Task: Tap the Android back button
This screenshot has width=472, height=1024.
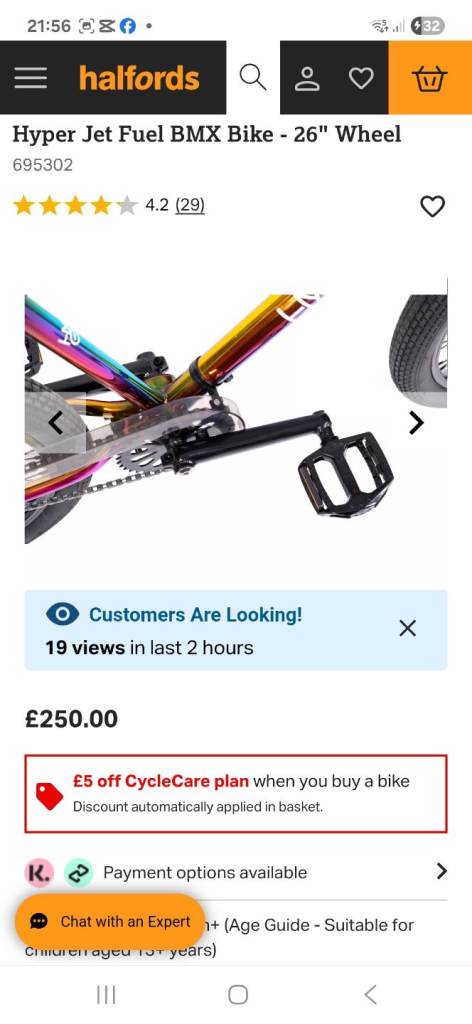Action: [x=370, y=995]
